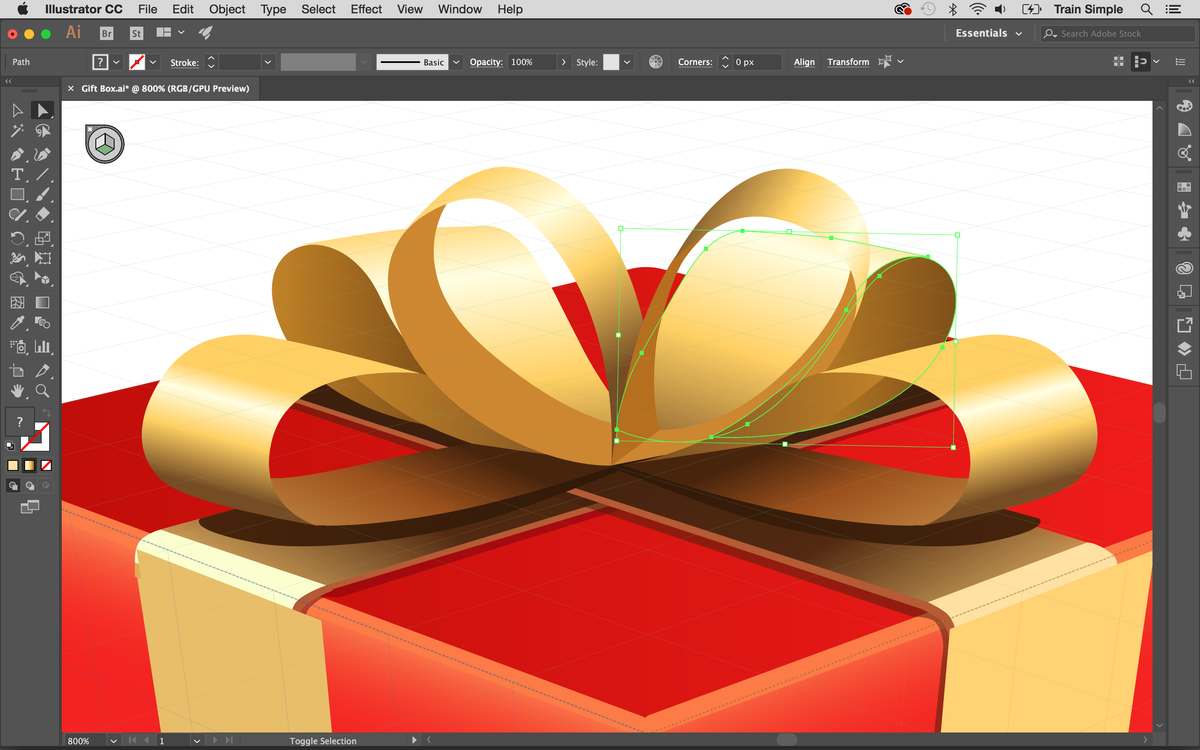Open the Symbols panel clover icon
Viewport: 1200px width, 750px height.
(x=1184, y=233)
